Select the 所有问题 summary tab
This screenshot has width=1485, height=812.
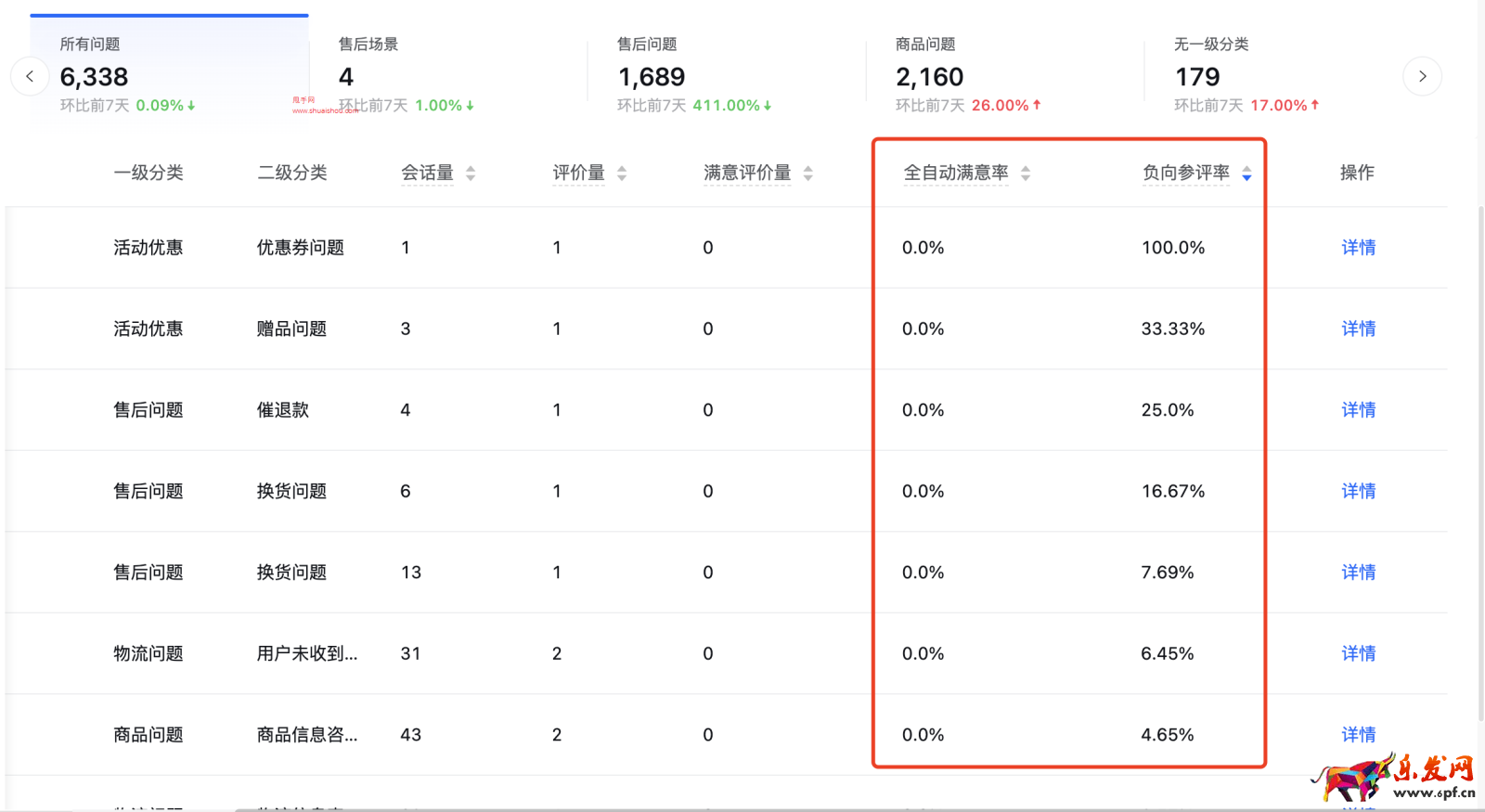point(169,74)
